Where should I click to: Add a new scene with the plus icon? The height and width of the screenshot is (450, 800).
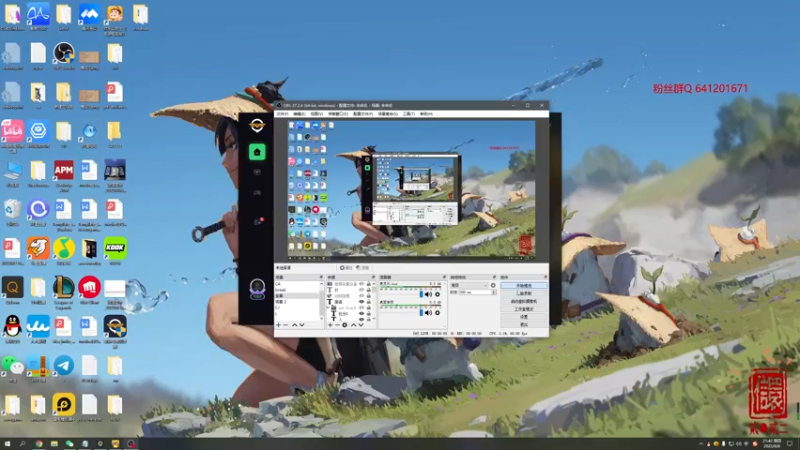(279, 325)
